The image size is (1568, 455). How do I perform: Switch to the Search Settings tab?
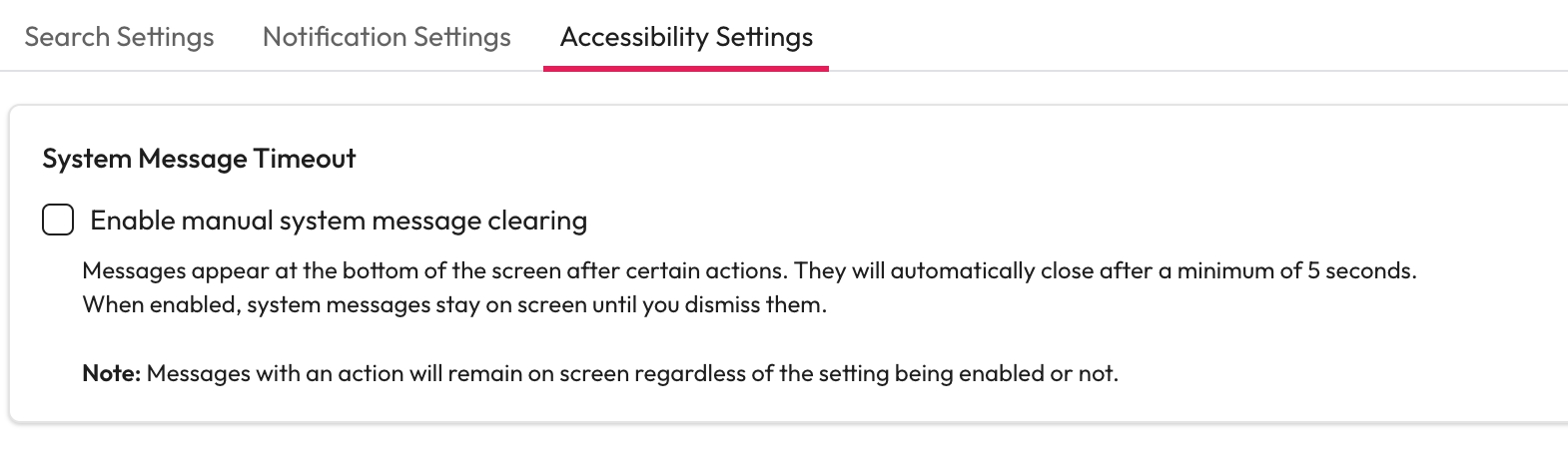[x=119, y=37]
